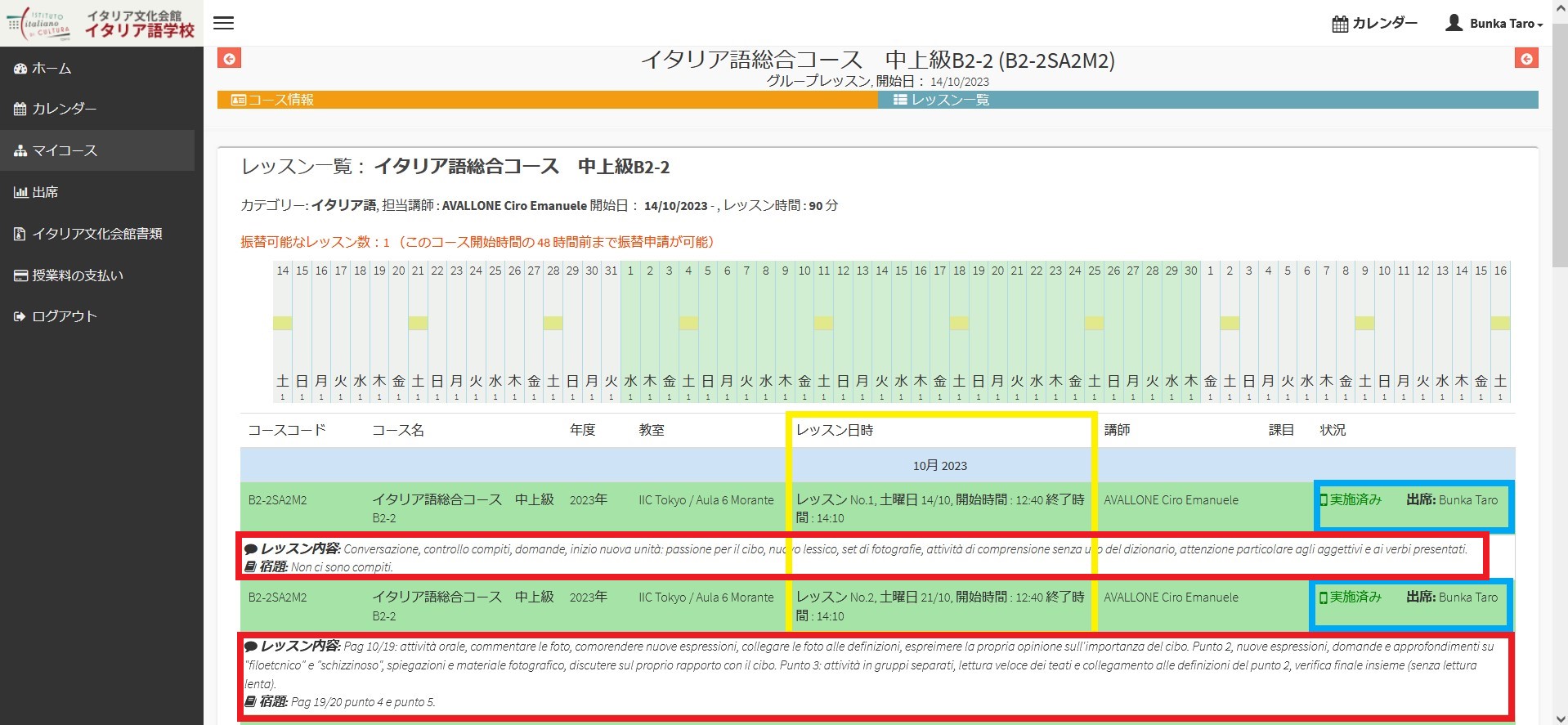Expand the Bunka Taro account dropdown
The width and height of the screenshot is (1568, 725).
tap(1506, 24)
